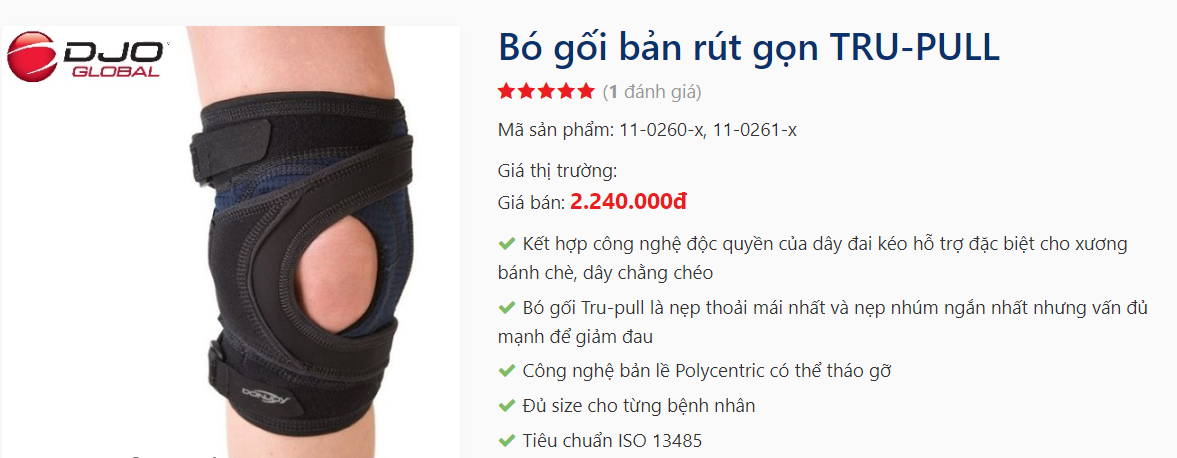Screen dimensions: 1177x458
Task: Click the first red rating star
Action: coord(507,92)
